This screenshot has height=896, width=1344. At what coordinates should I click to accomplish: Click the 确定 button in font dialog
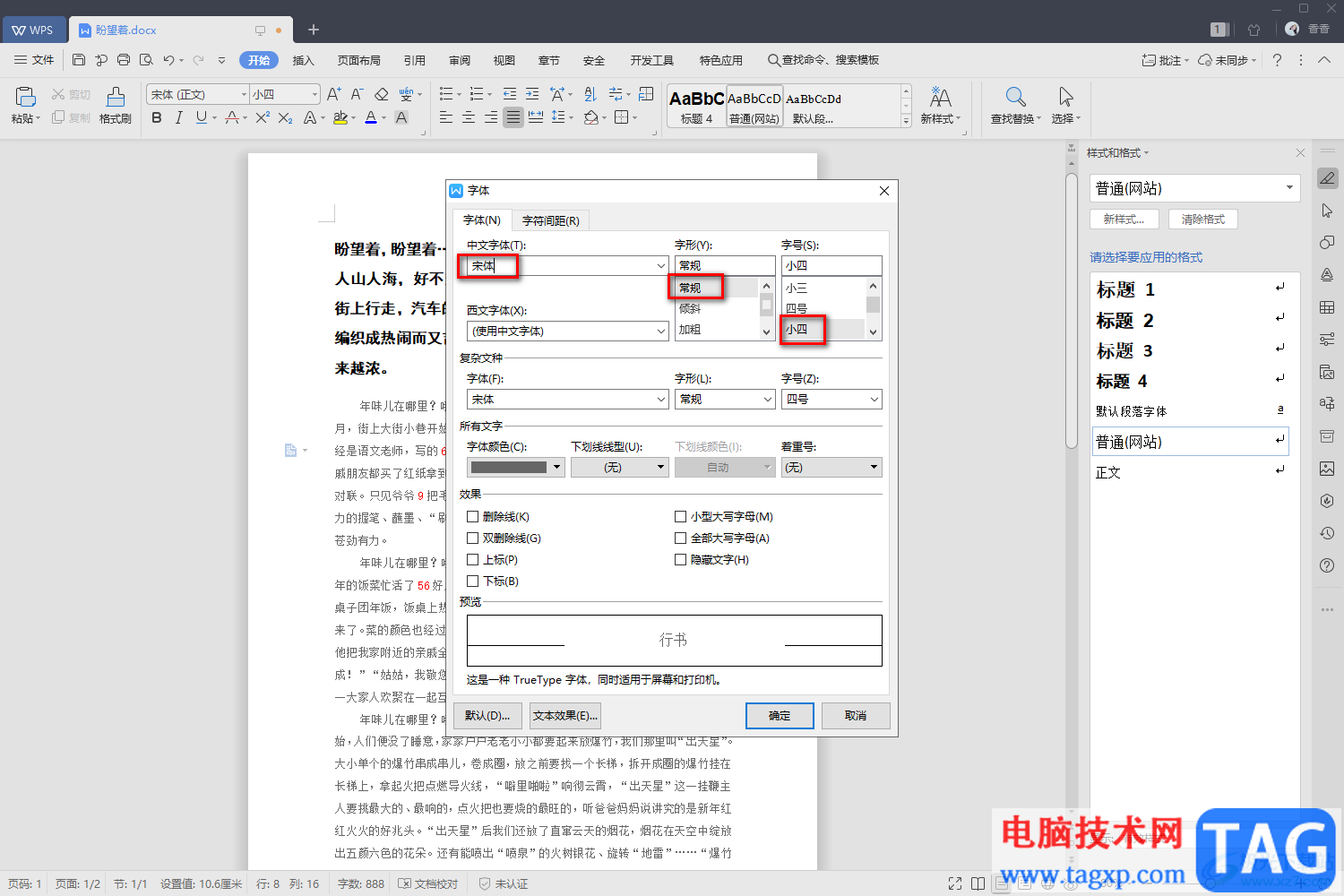pyautogui.click(x=780, y=715)
